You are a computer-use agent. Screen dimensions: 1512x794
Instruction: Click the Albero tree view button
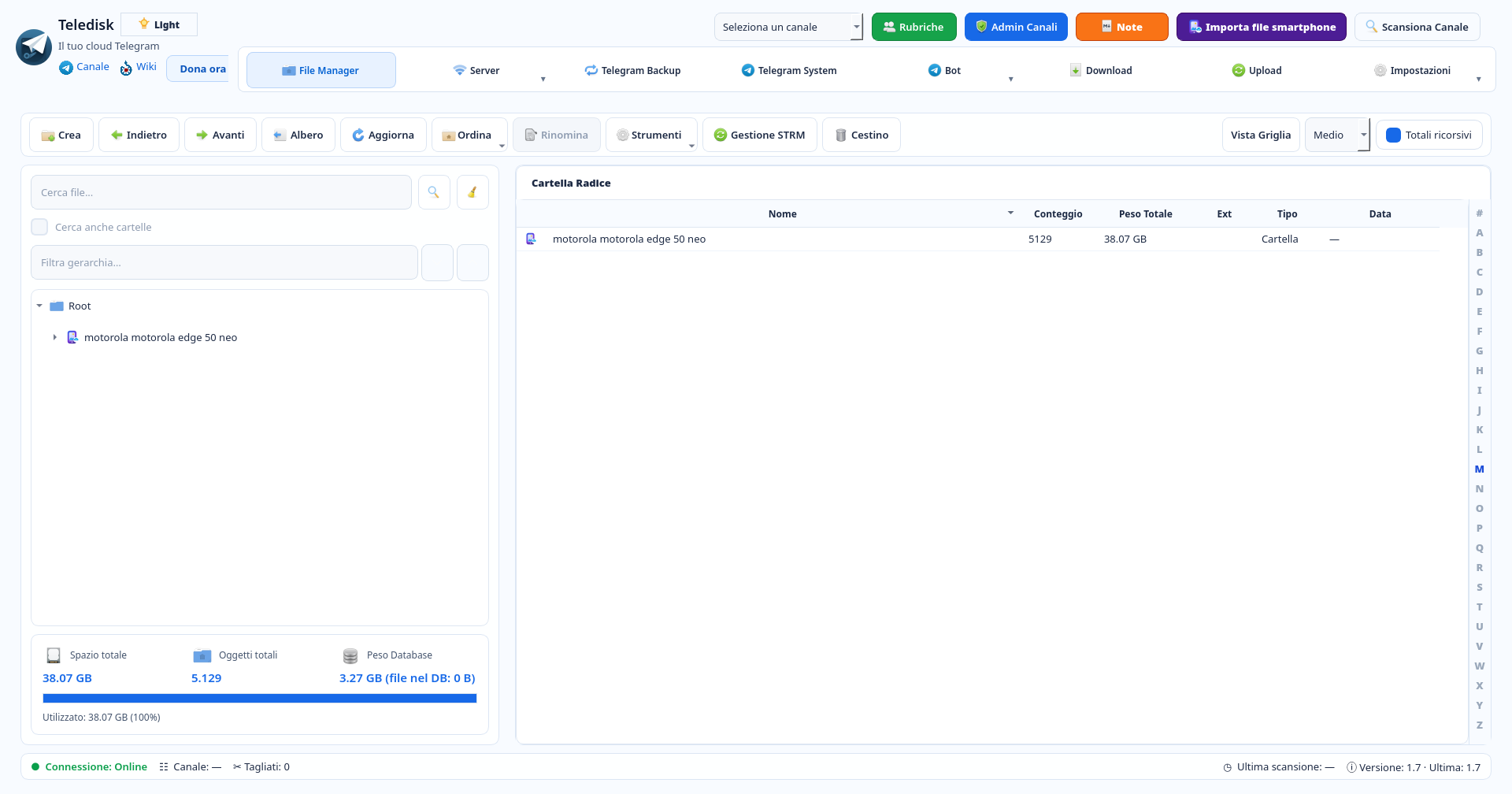pos(298,135)
